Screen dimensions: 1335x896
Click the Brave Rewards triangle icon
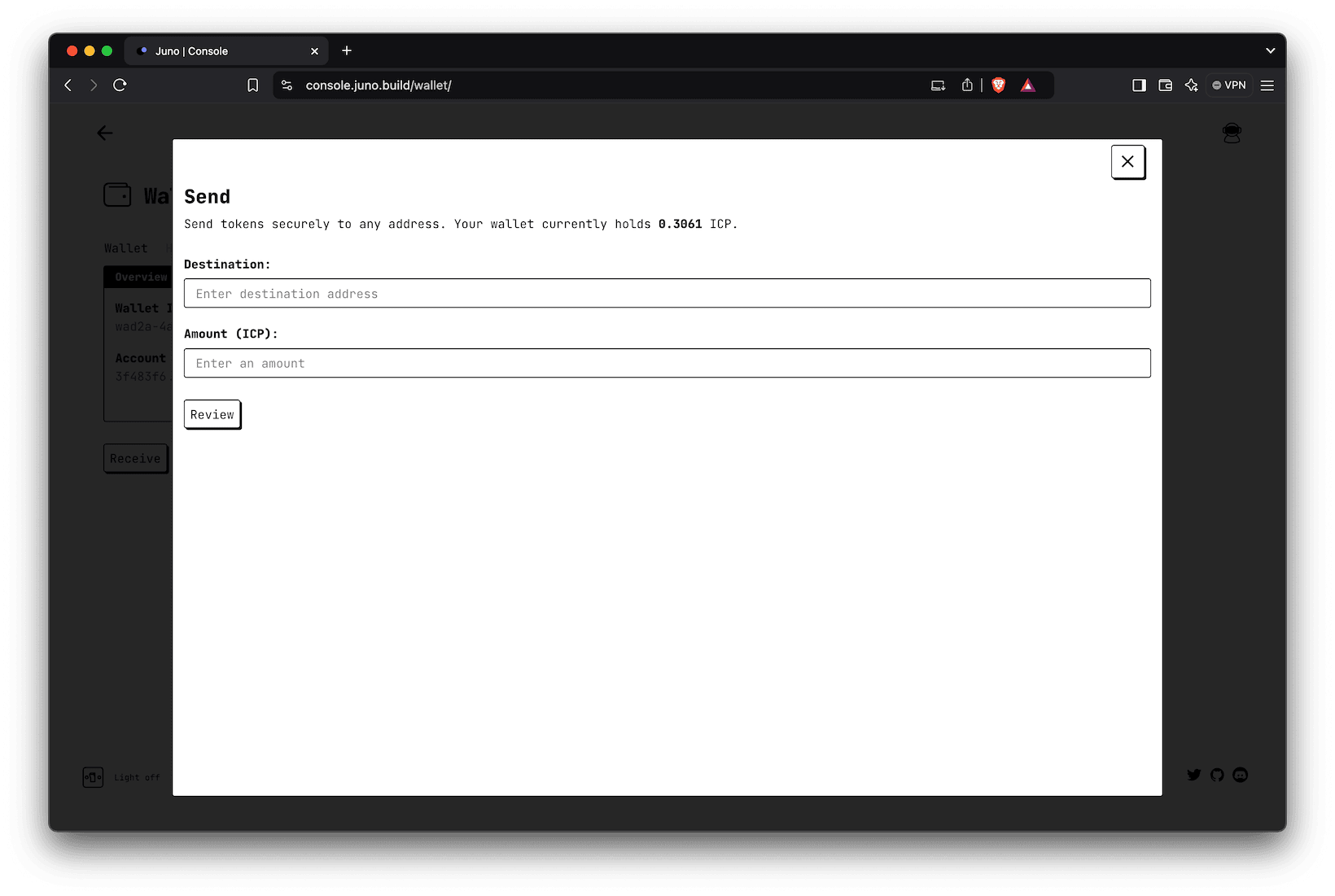click(x=1028, y=85)
